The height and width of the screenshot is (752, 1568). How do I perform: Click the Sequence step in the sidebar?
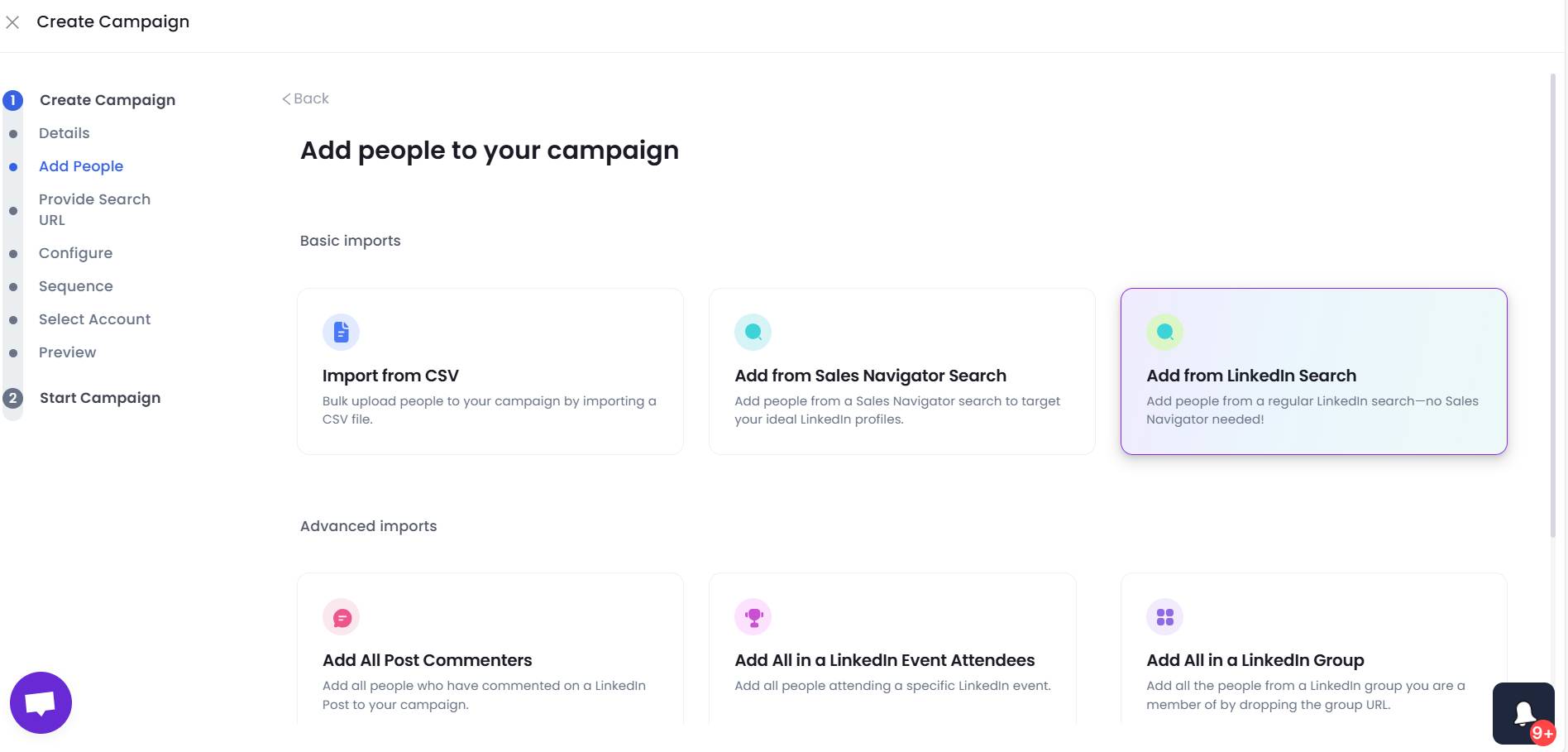pos(75,285)
